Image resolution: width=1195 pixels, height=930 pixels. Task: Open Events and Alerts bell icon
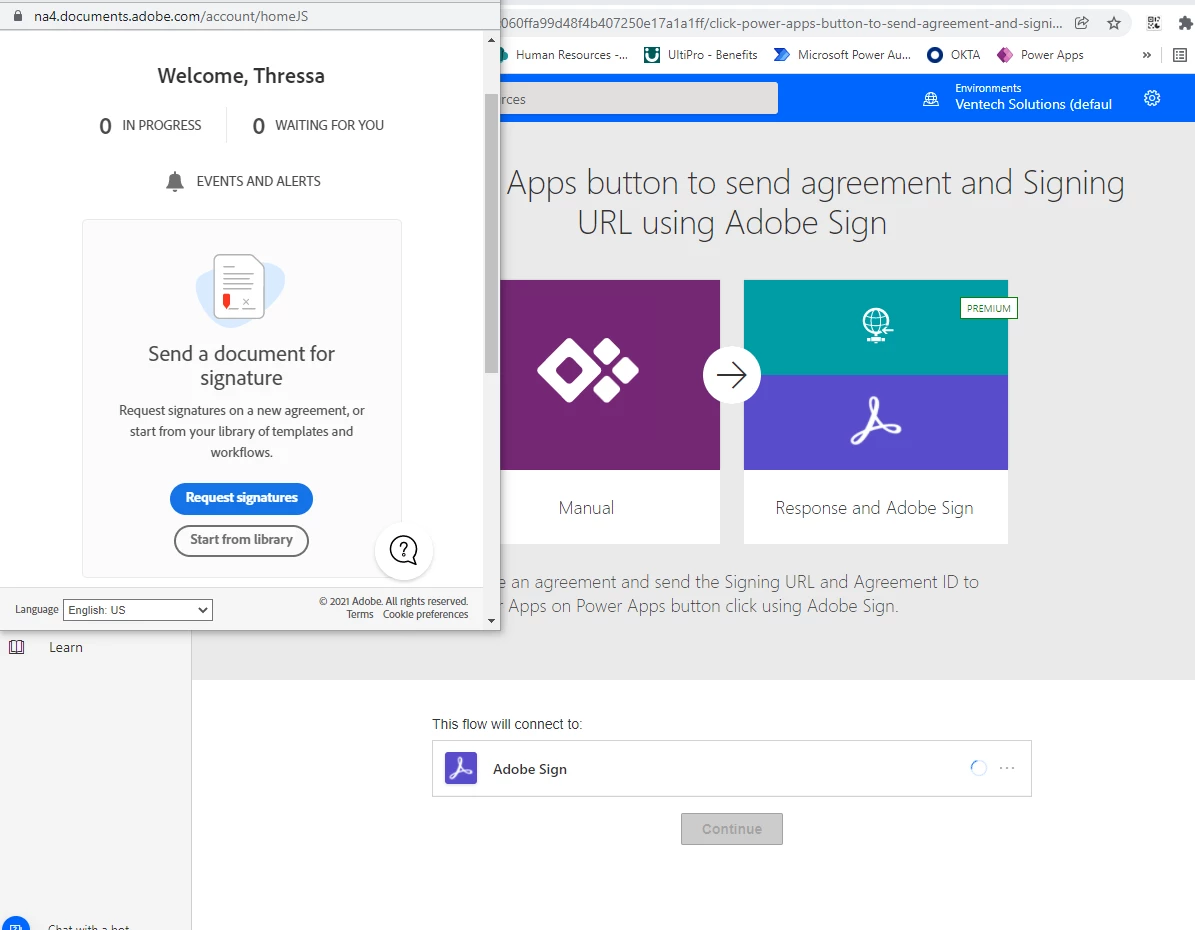click(x=175, y=181)
